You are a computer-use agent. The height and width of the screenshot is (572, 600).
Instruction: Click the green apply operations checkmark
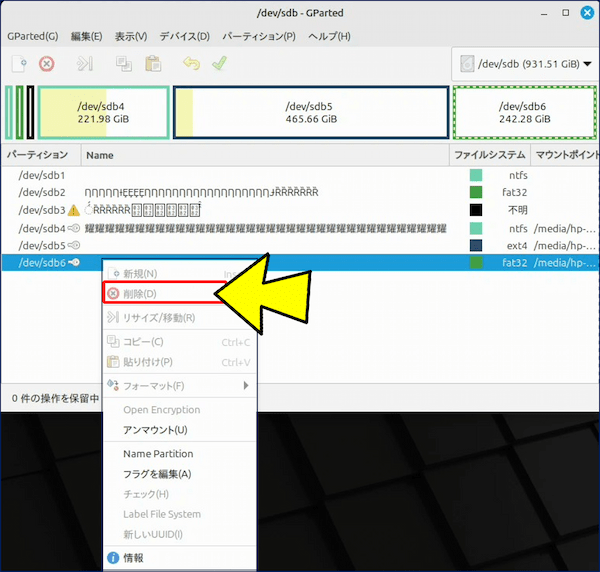click(218, 64)
